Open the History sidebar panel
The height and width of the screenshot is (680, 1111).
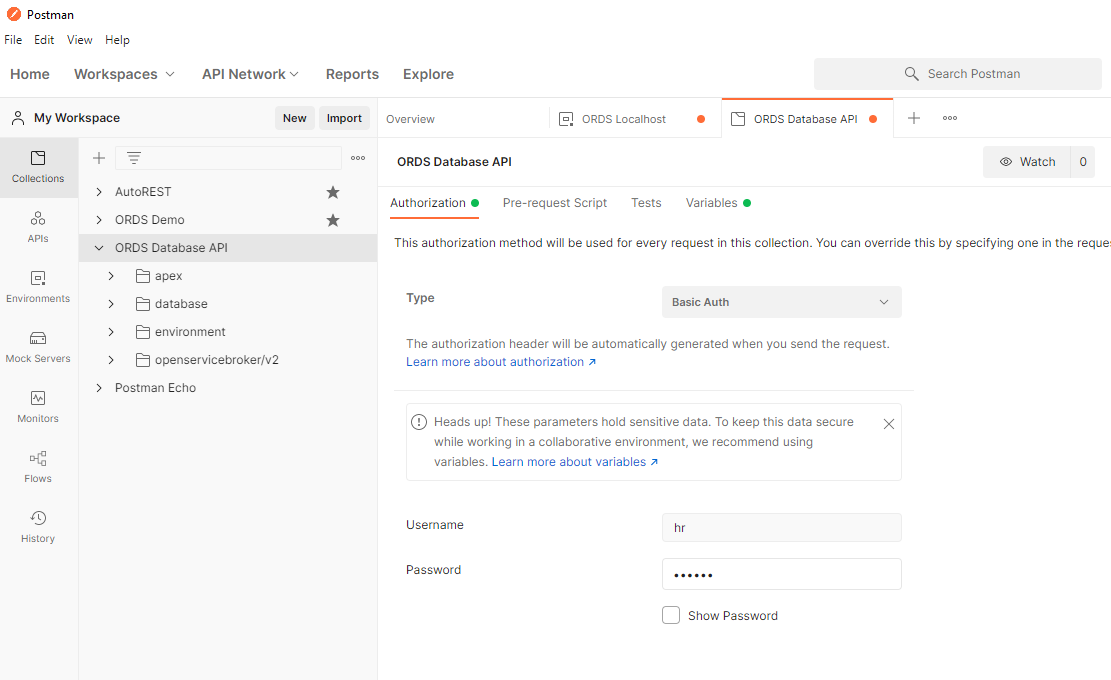38,527
